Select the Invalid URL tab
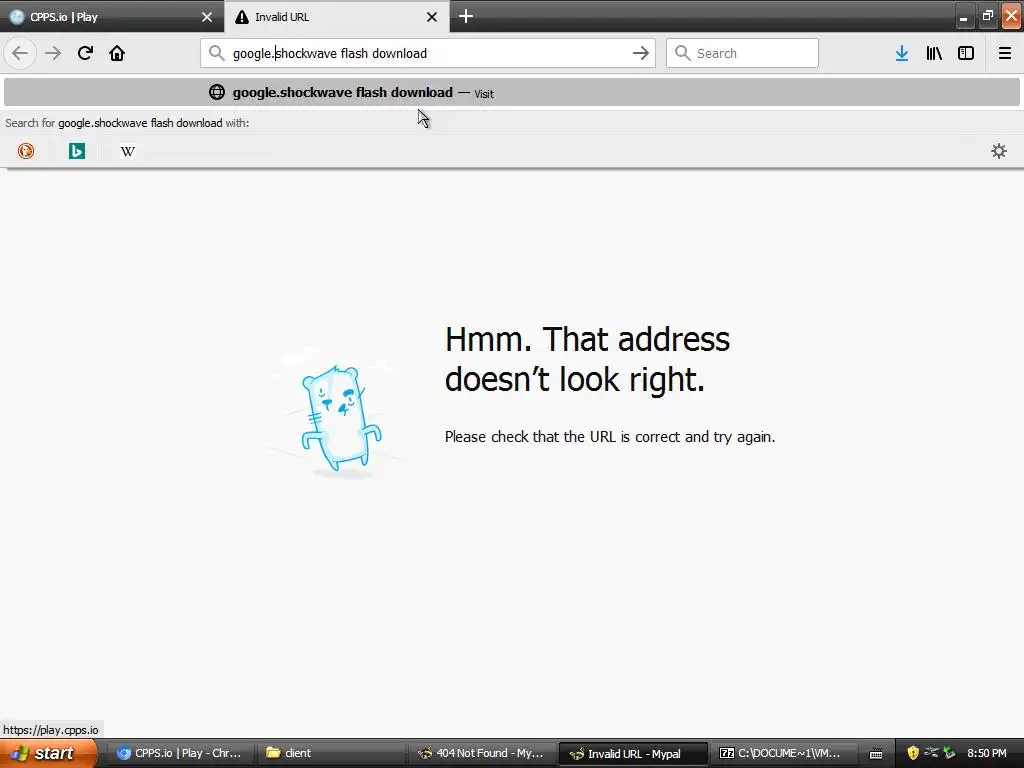 pyautogui.click(x=336, y=16)
